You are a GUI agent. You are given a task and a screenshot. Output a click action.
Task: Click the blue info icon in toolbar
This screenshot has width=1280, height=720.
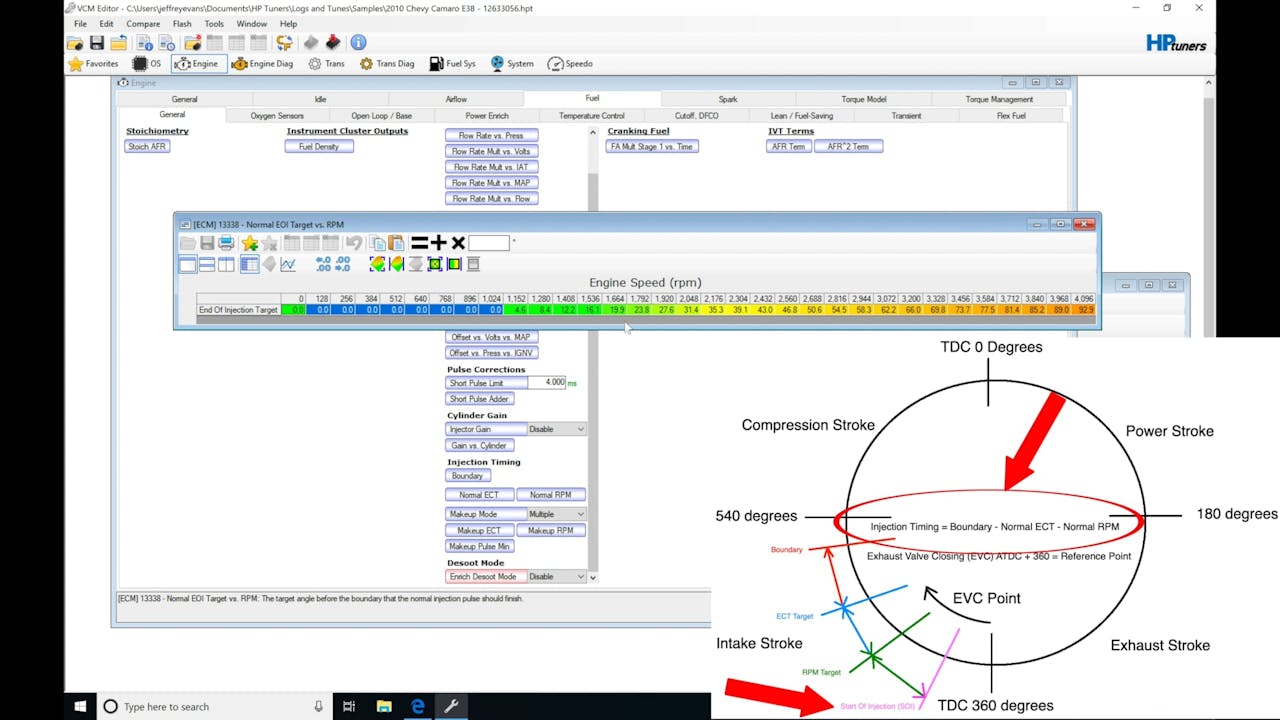(358, 42)
